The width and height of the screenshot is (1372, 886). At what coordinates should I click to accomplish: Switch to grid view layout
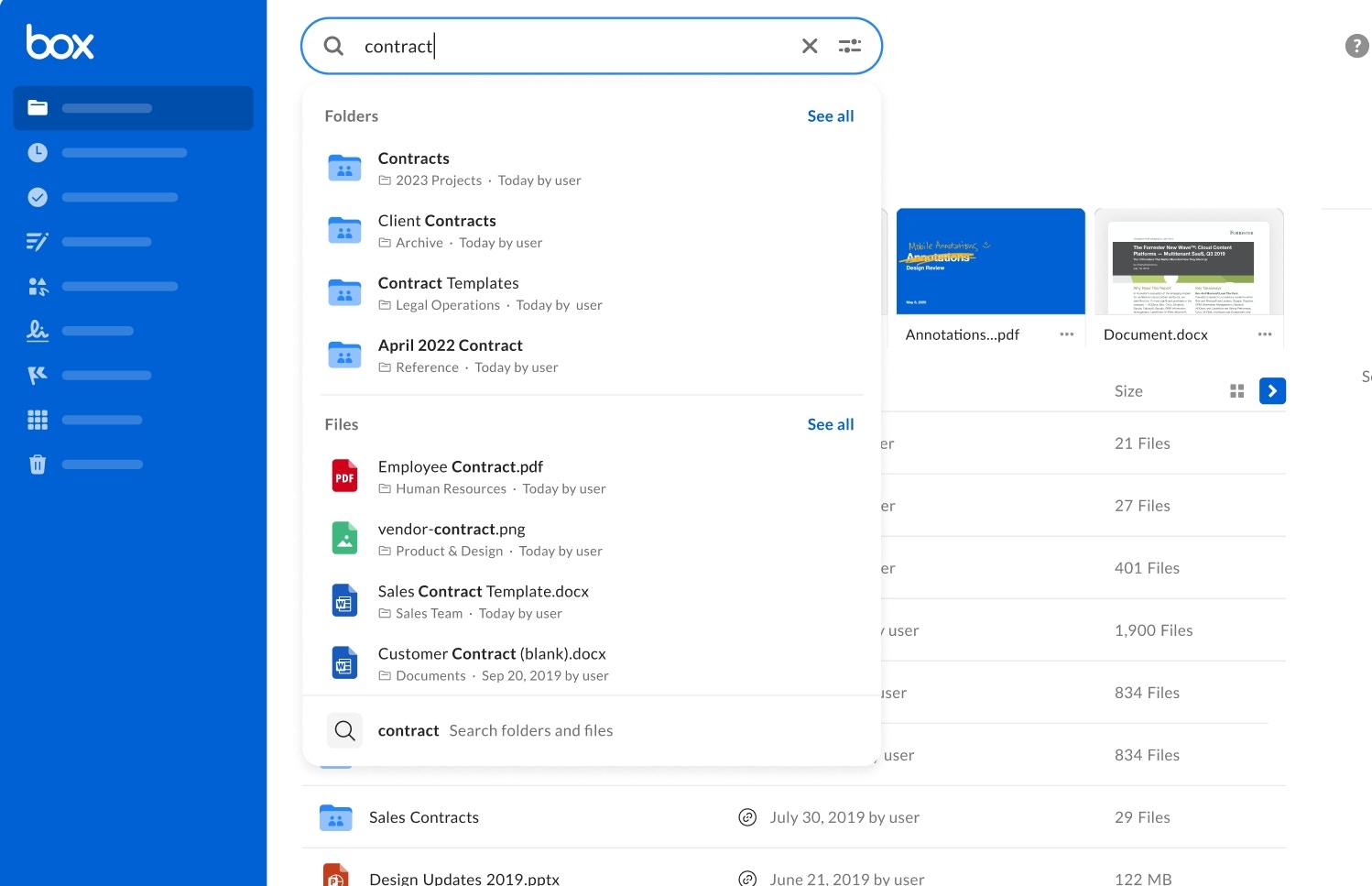[1236, 390]
